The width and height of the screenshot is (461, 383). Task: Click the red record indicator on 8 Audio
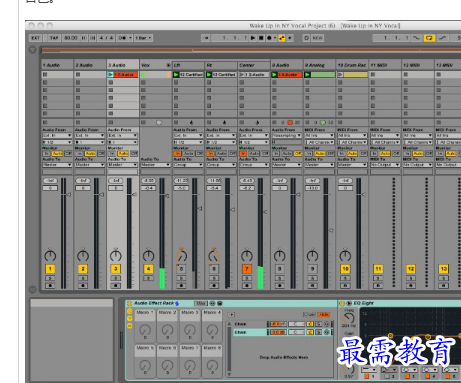tap(290, 122)
